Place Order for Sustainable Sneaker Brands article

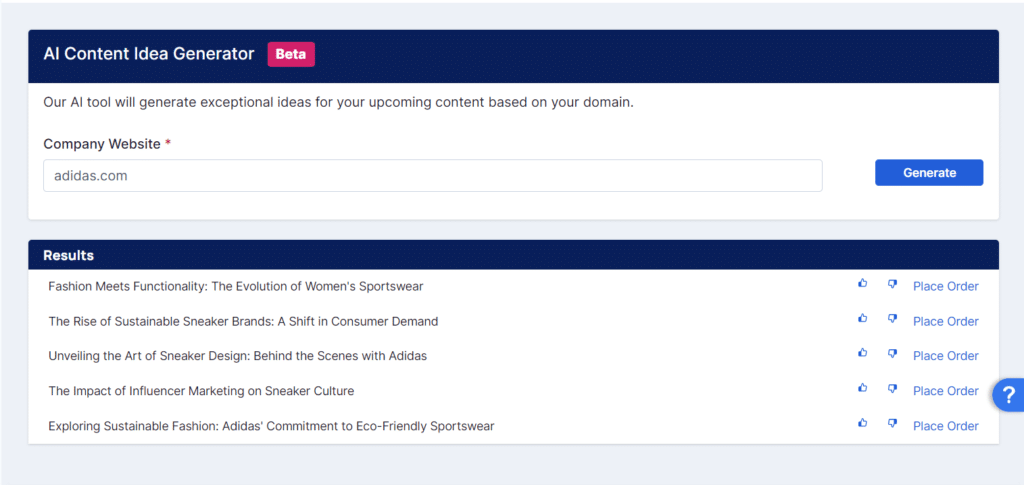tap(945, 322)
